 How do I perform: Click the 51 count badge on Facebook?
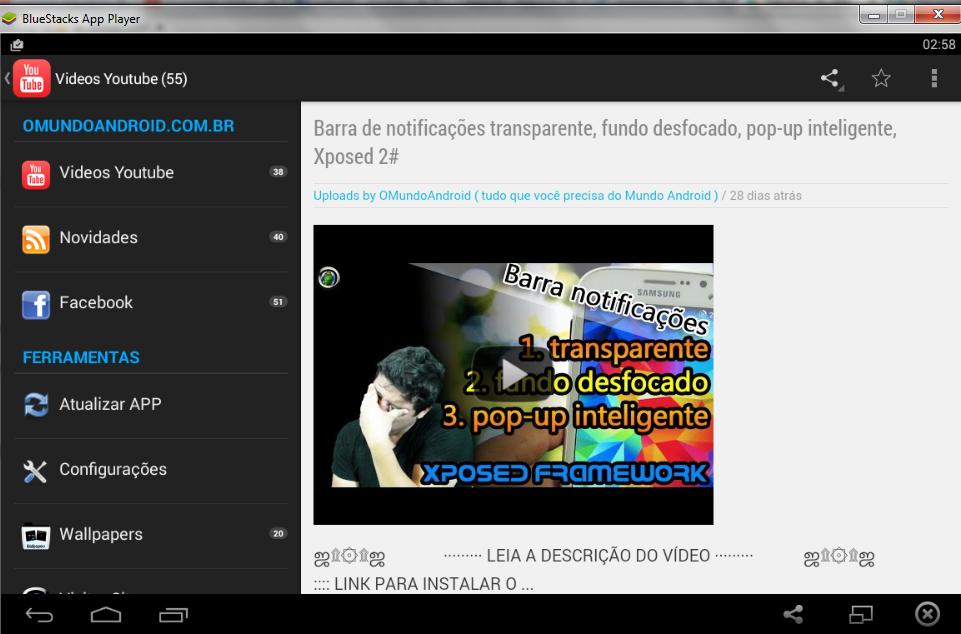[278, 302]
